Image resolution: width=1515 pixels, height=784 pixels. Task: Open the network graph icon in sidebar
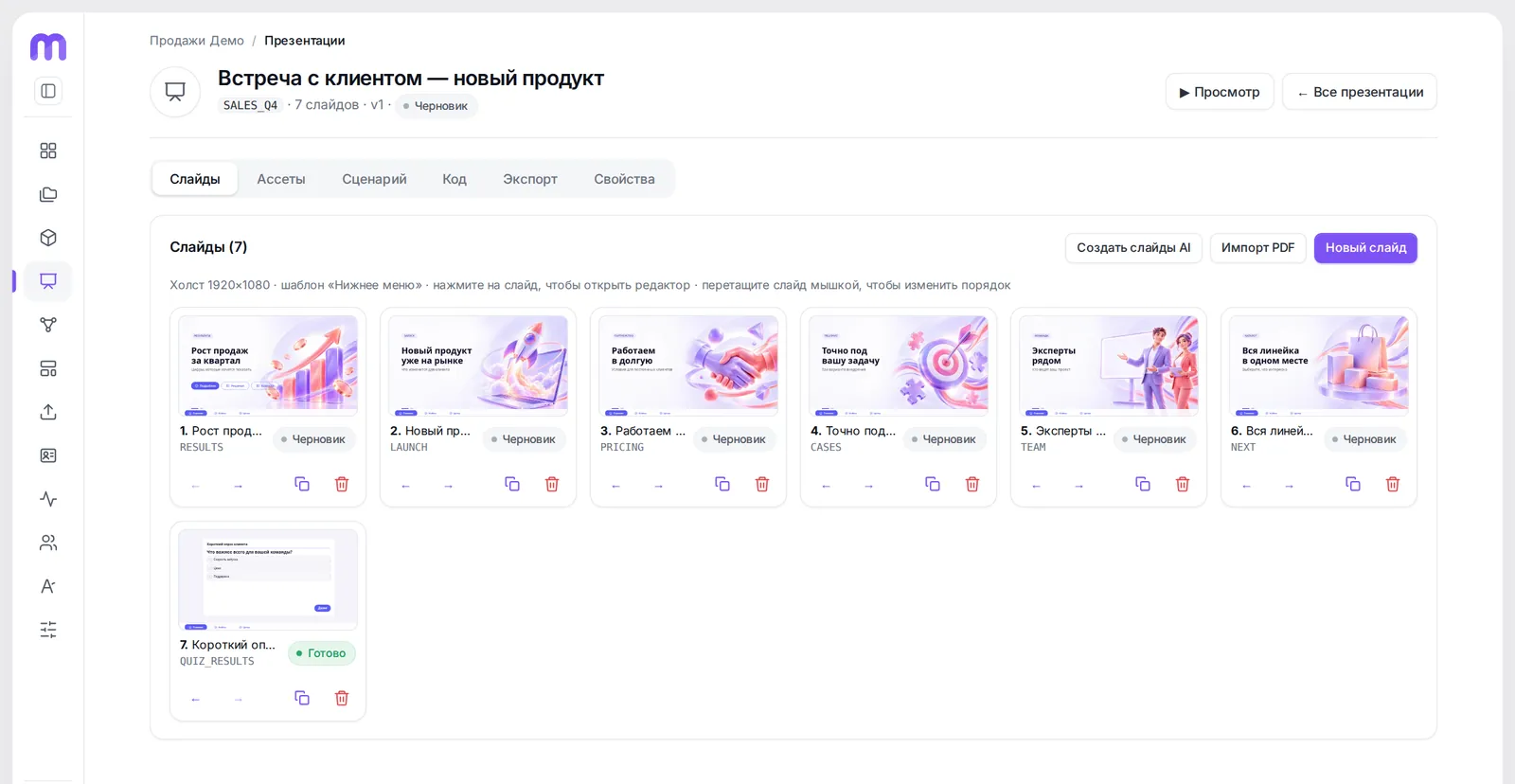click(x=48, y=325)
